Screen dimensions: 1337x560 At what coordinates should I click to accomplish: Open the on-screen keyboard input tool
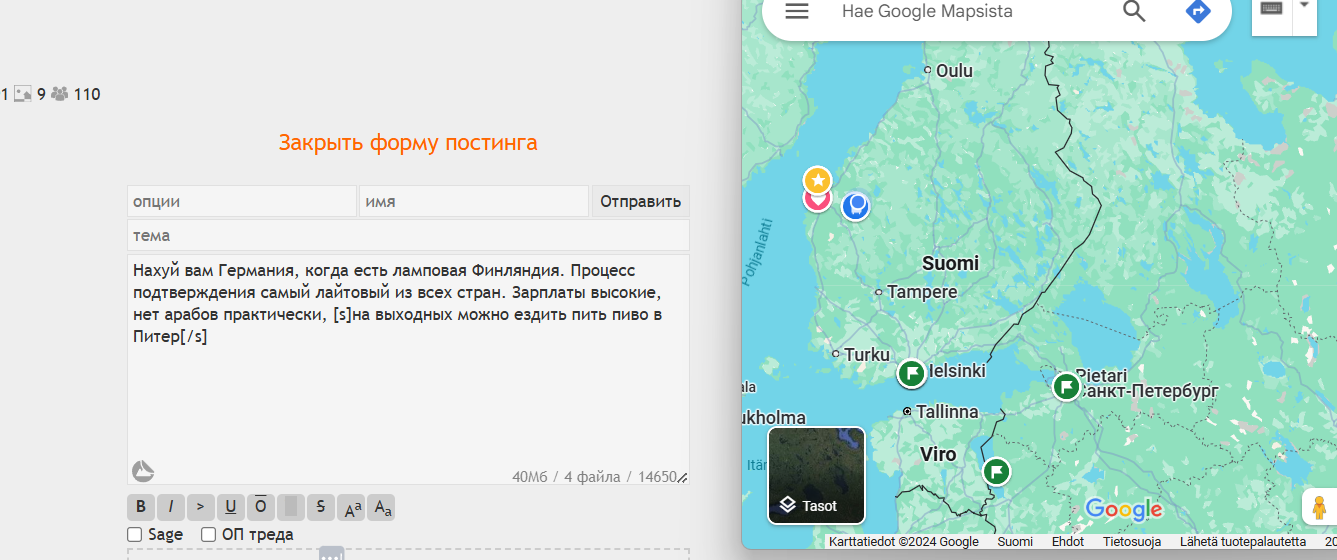point(1272,8)
